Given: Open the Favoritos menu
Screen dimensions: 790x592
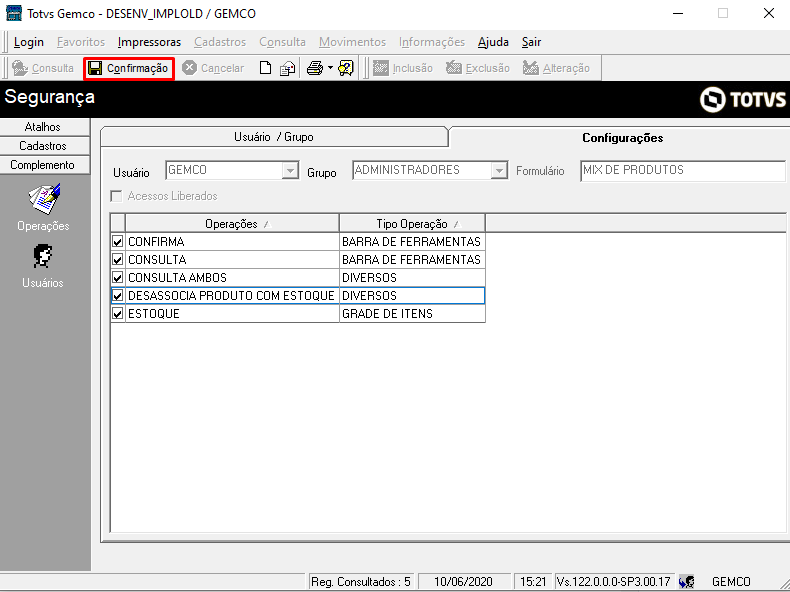Looking at the screenshot, I should pos(81,42).
